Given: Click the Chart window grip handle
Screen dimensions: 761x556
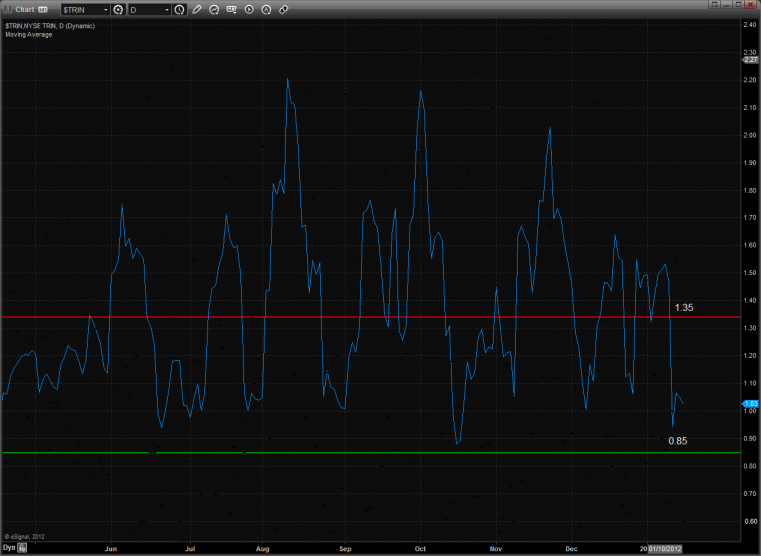Looking at the screenshot, I should tap(8, 9).
